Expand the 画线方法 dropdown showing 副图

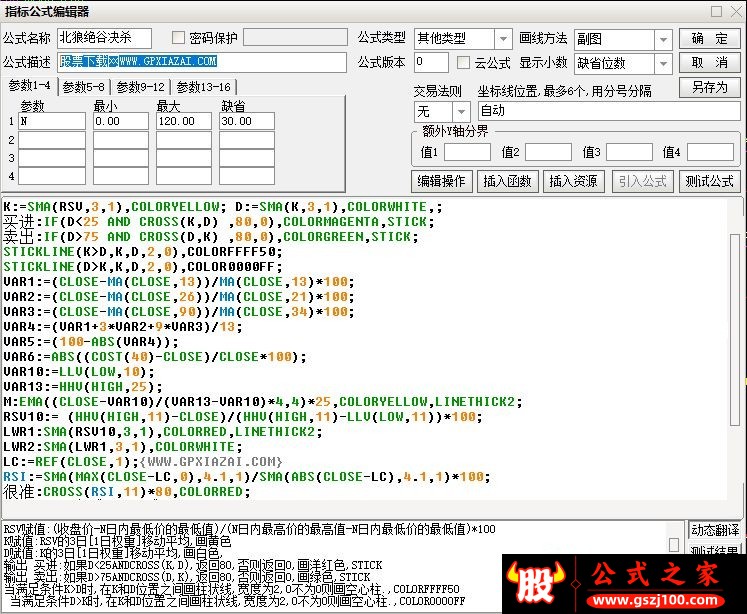coord(621,39)
